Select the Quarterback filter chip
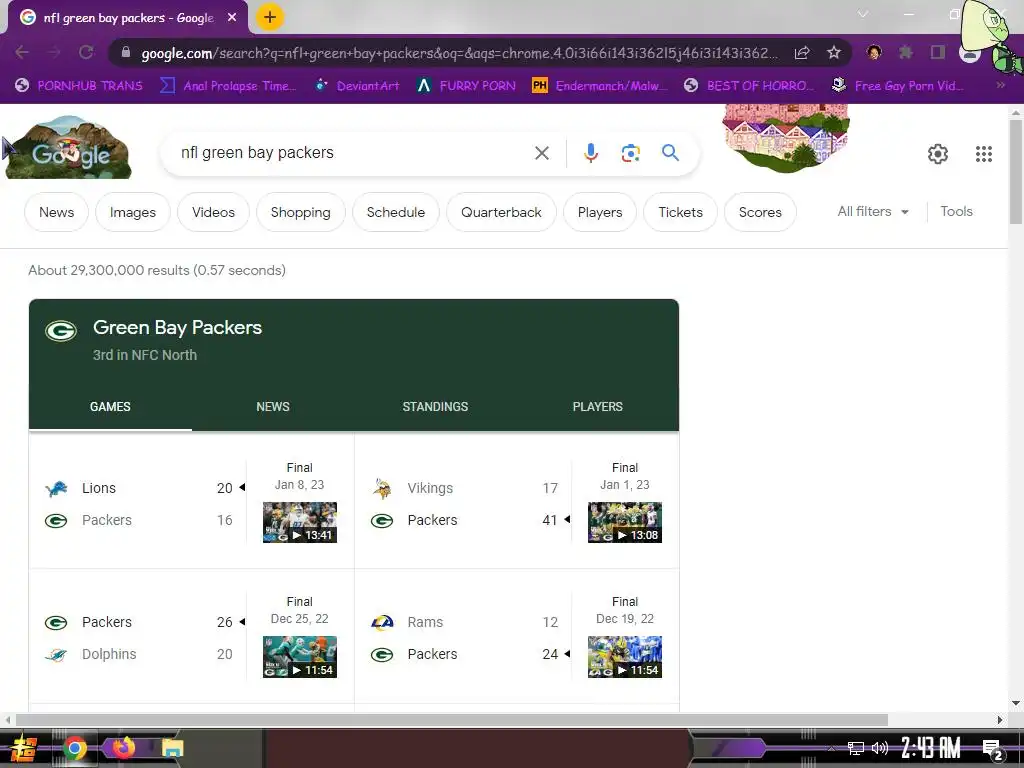 coord(501,212)
